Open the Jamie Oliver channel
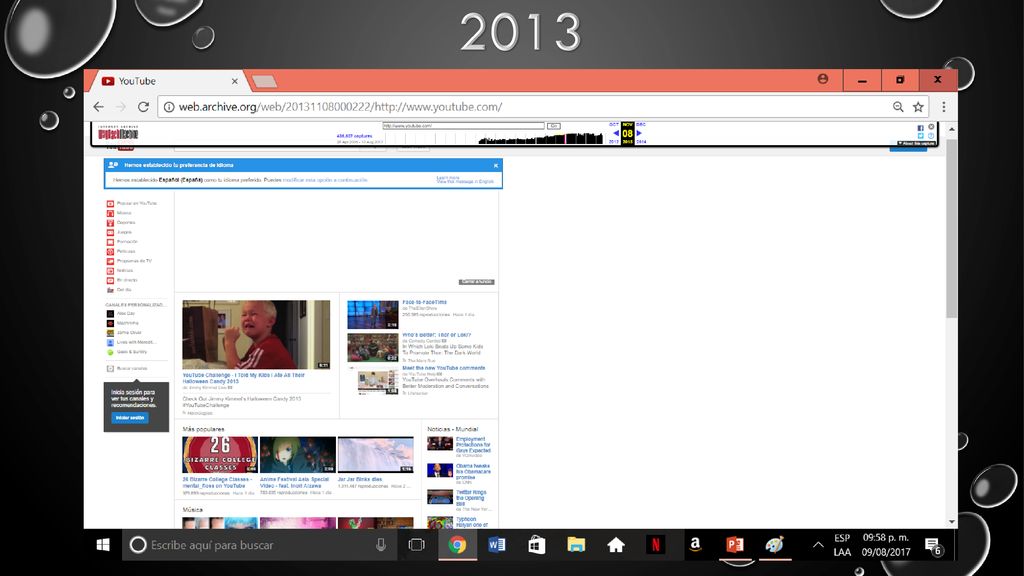The image size is (1024, 576). 124,333
